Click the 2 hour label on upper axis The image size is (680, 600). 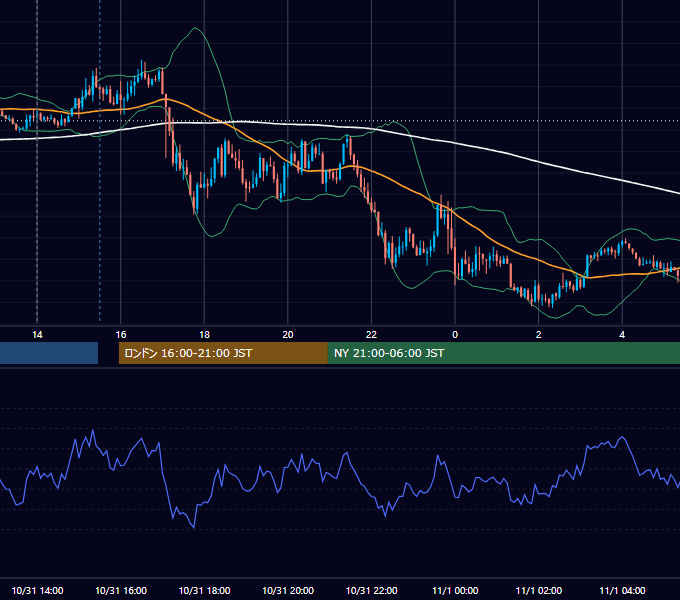539,335
